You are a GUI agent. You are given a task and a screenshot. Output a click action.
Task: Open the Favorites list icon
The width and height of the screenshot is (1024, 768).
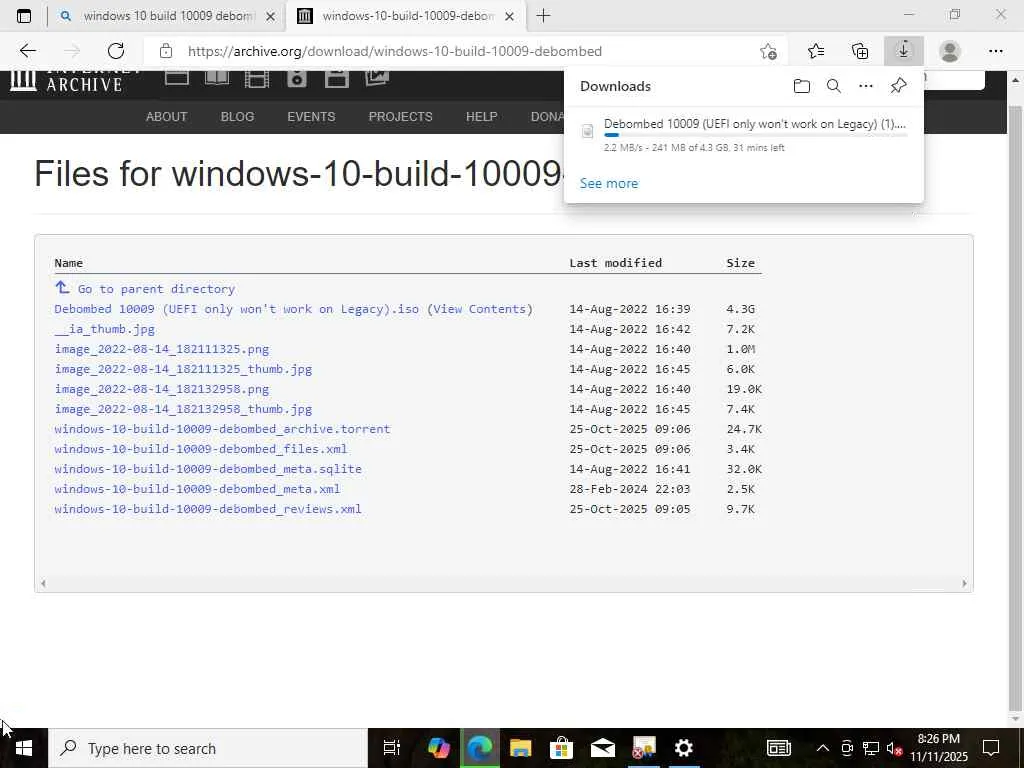816,51
